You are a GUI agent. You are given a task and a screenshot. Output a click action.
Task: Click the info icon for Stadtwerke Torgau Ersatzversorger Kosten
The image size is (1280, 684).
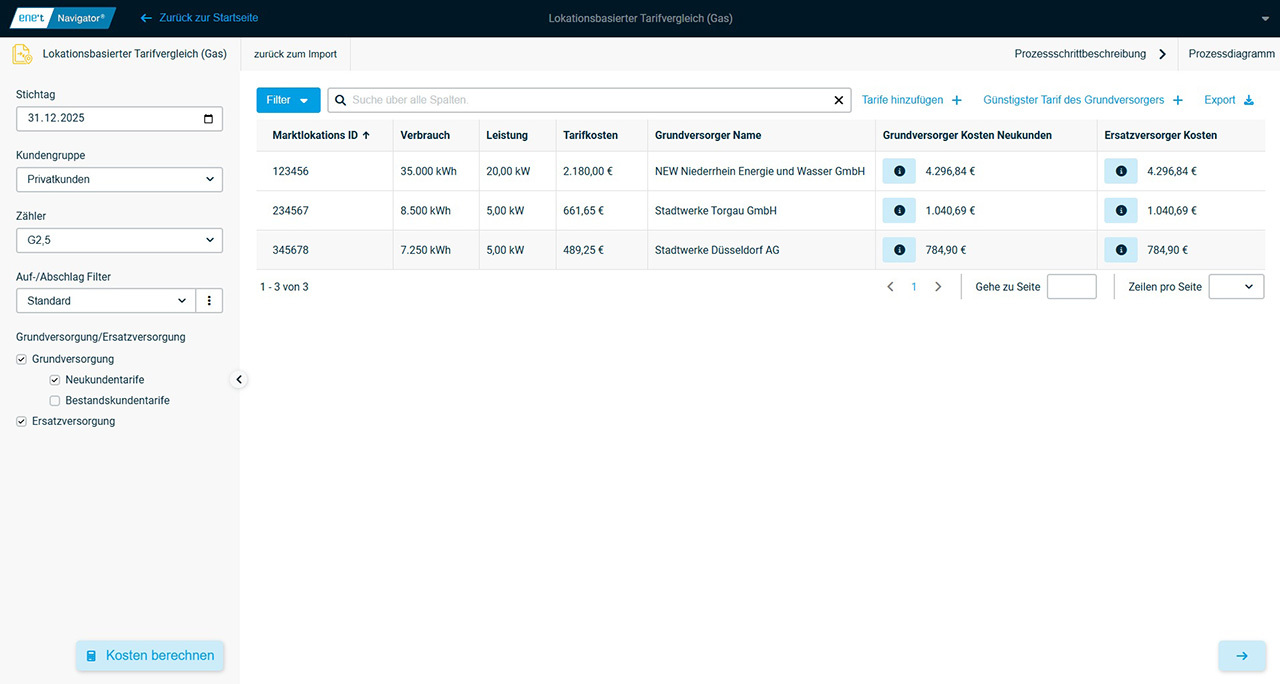(1120, 211)
